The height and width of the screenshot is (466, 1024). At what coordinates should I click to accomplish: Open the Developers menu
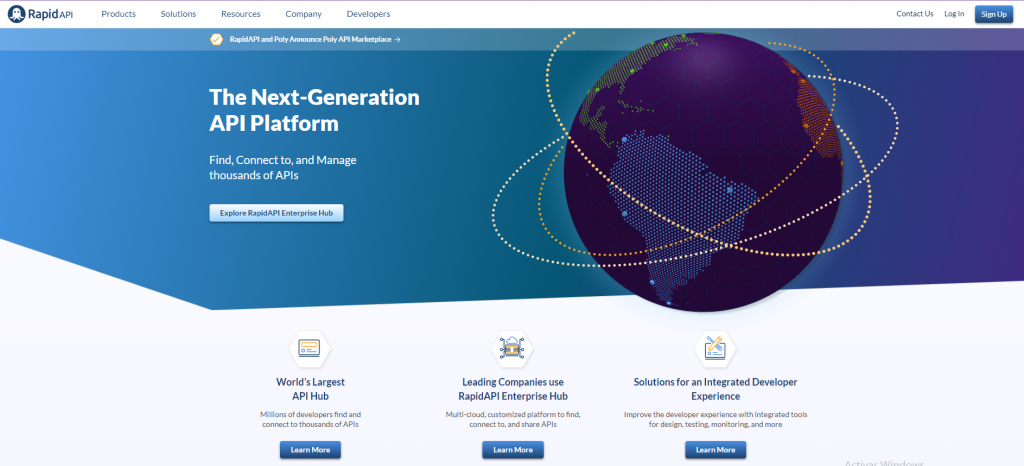point(368,14)
